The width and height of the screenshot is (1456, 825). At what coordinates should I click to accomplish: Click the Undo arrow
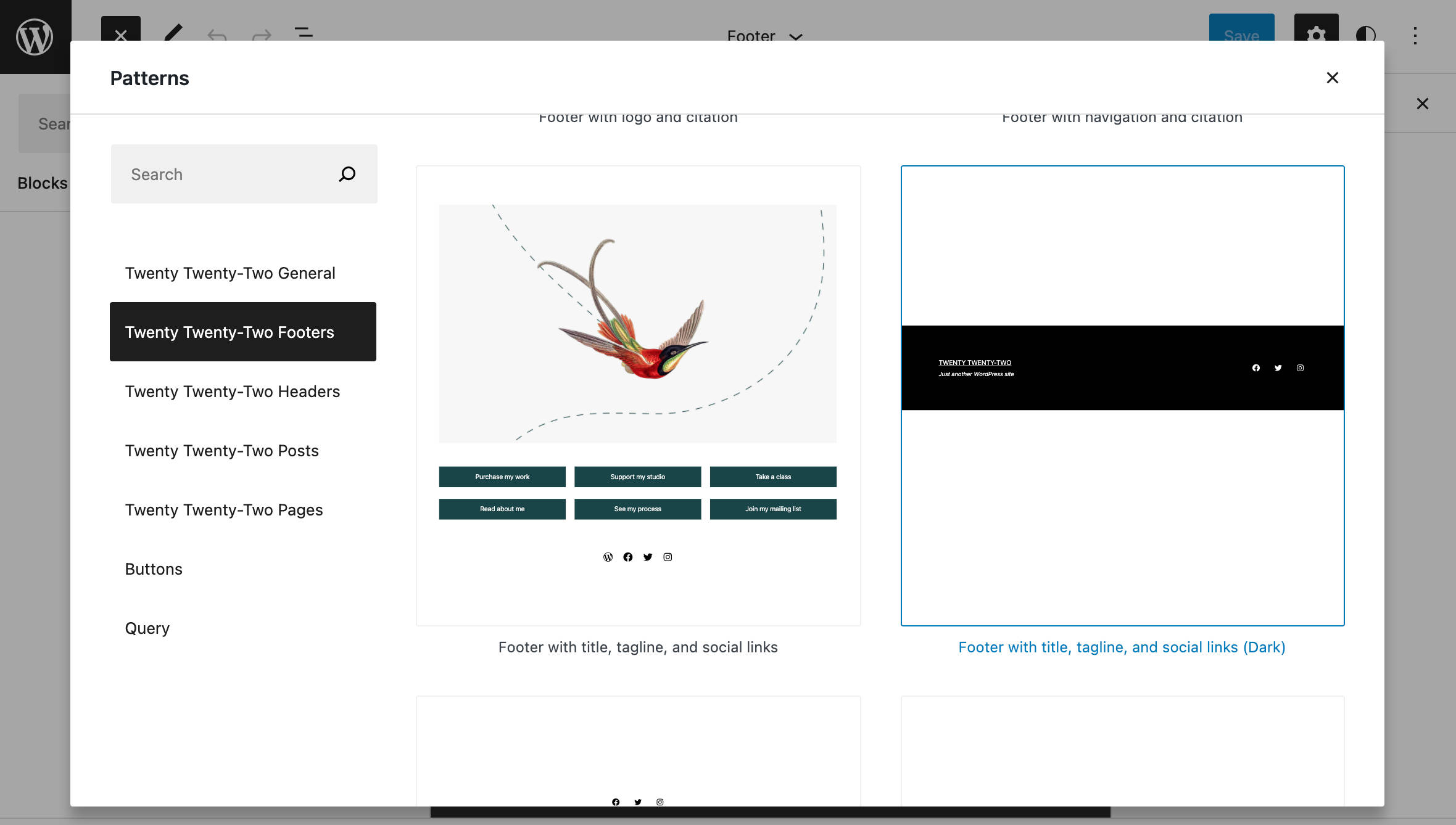tap(217, 35)
